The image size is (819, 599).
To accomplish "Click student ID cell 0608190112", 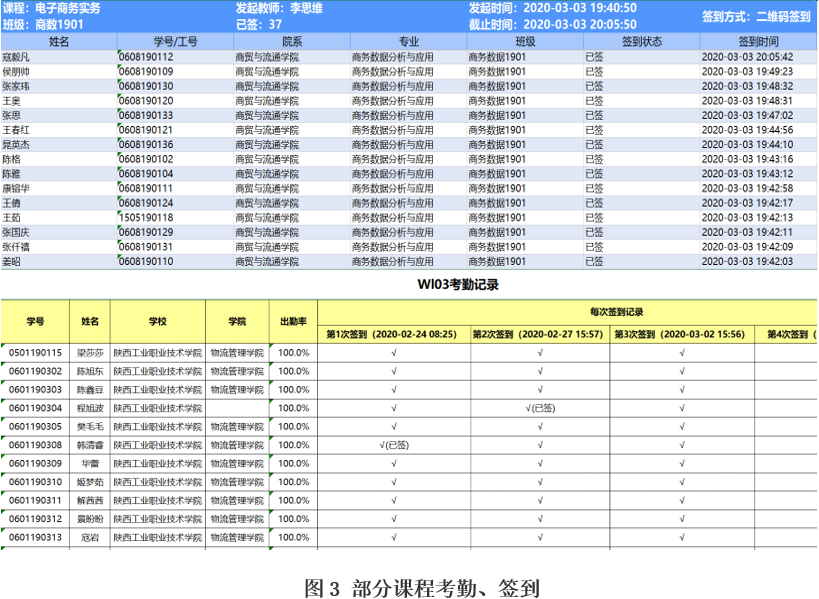I will [146, 57].
